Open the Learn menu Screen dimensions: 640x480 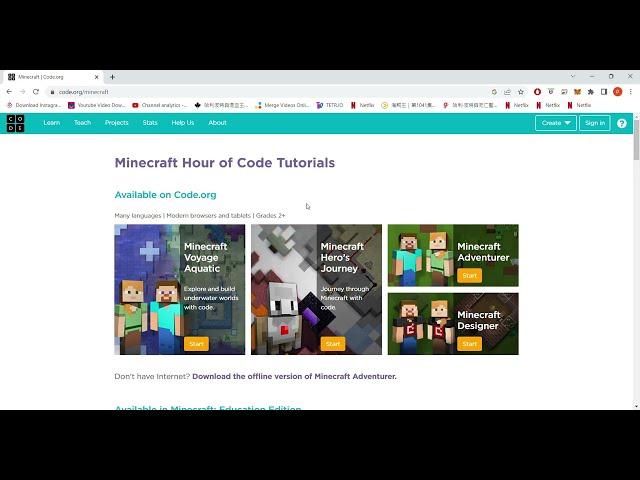pos(52,123)
